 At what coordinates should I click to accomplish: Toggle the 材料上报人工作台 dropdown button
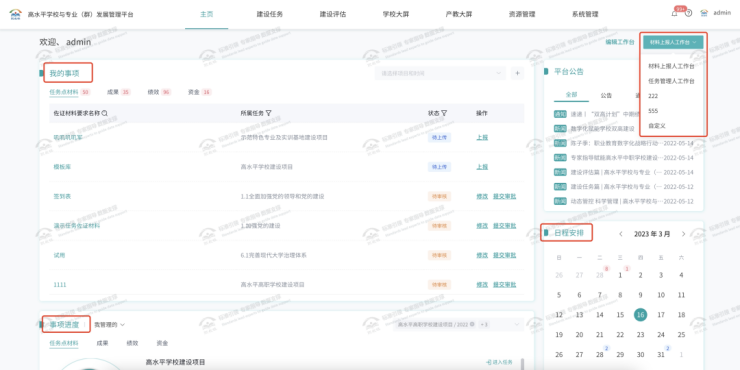[673, 42]
